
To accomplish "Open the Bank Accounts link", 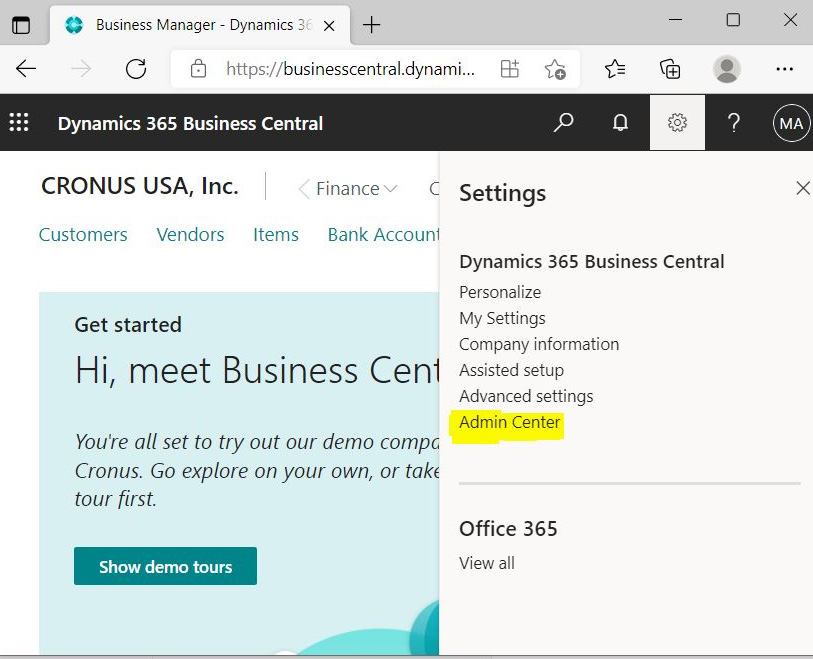I will [x=383, y=234].
